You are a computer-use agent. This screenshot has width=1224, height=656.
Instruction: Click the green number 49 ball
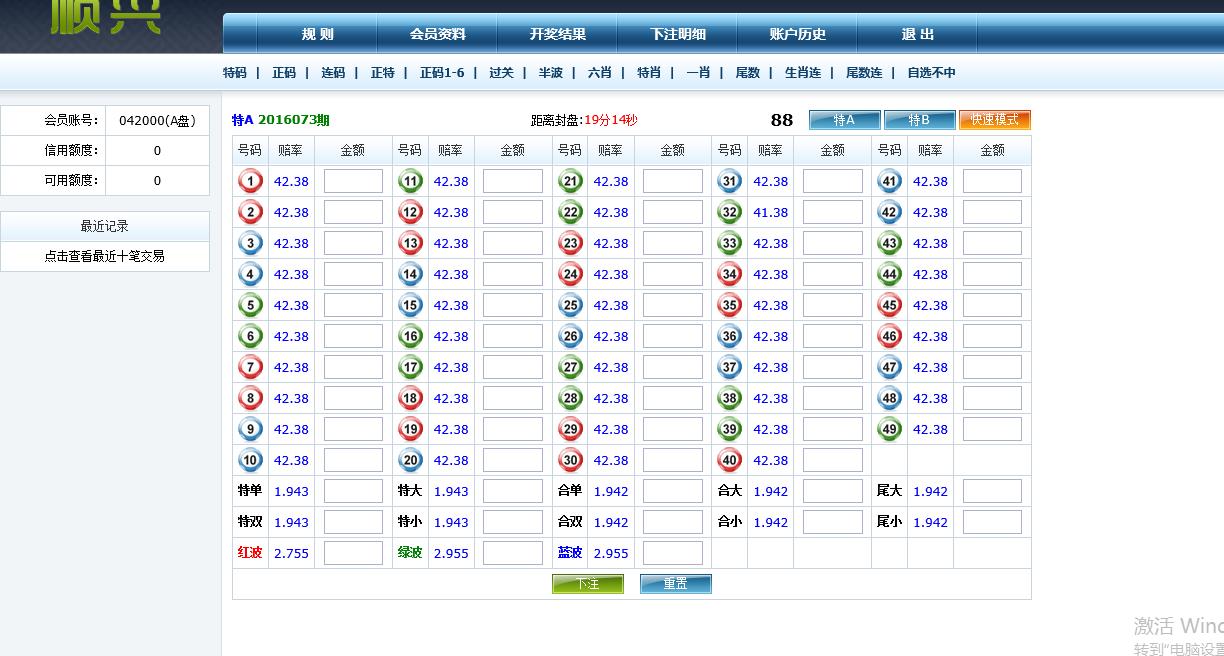click(890, 430)
